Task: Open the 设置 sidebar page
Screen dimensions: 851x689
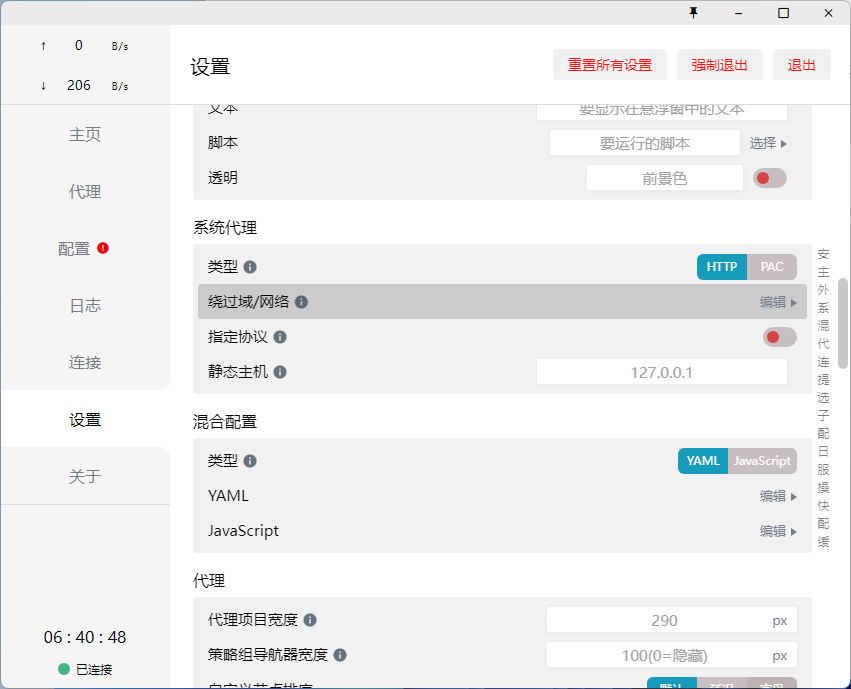Action: click(85, 419)
